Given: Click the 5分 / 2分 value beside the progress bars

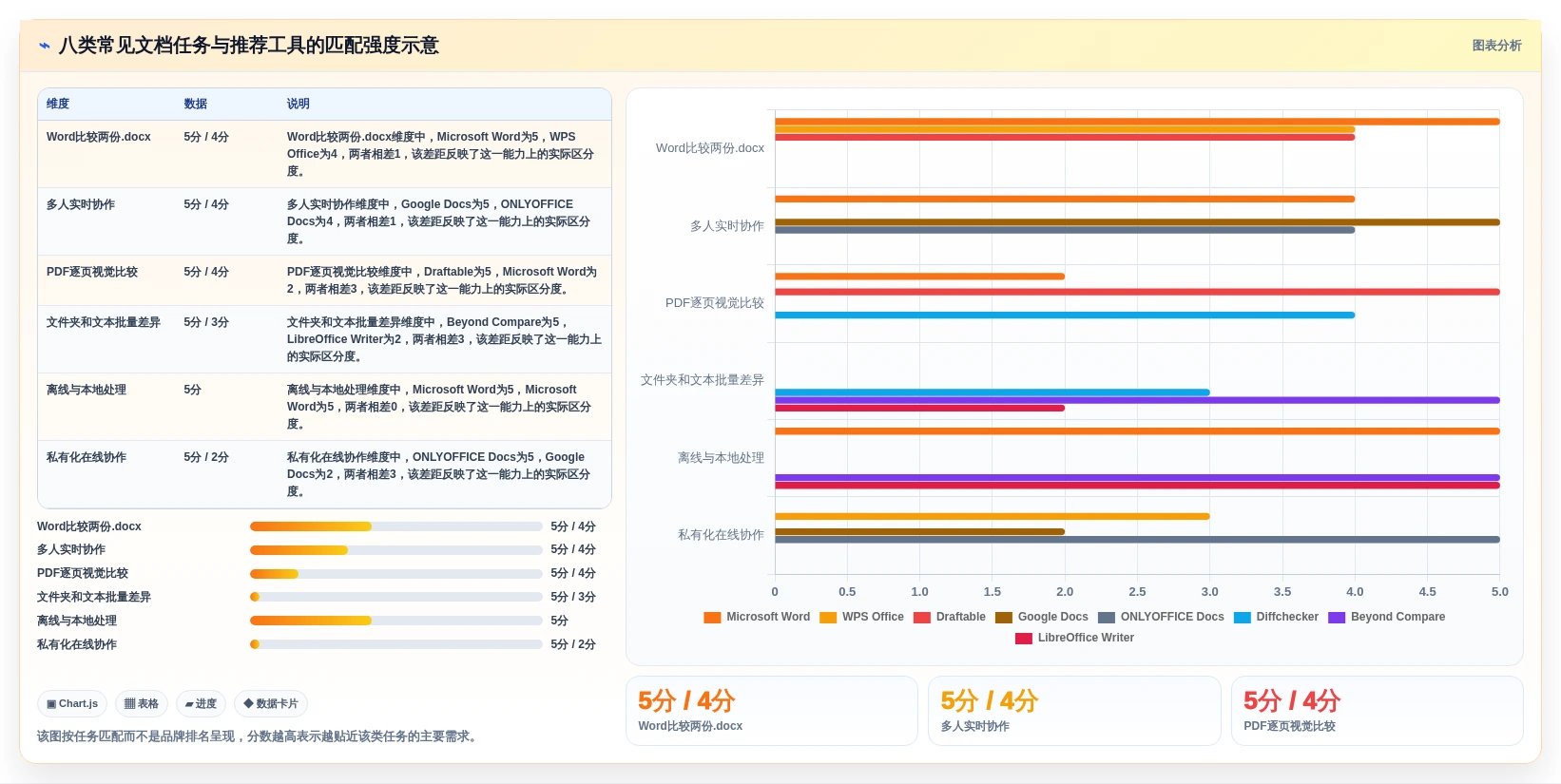Looking at the screenshot, I should [573, 644].
